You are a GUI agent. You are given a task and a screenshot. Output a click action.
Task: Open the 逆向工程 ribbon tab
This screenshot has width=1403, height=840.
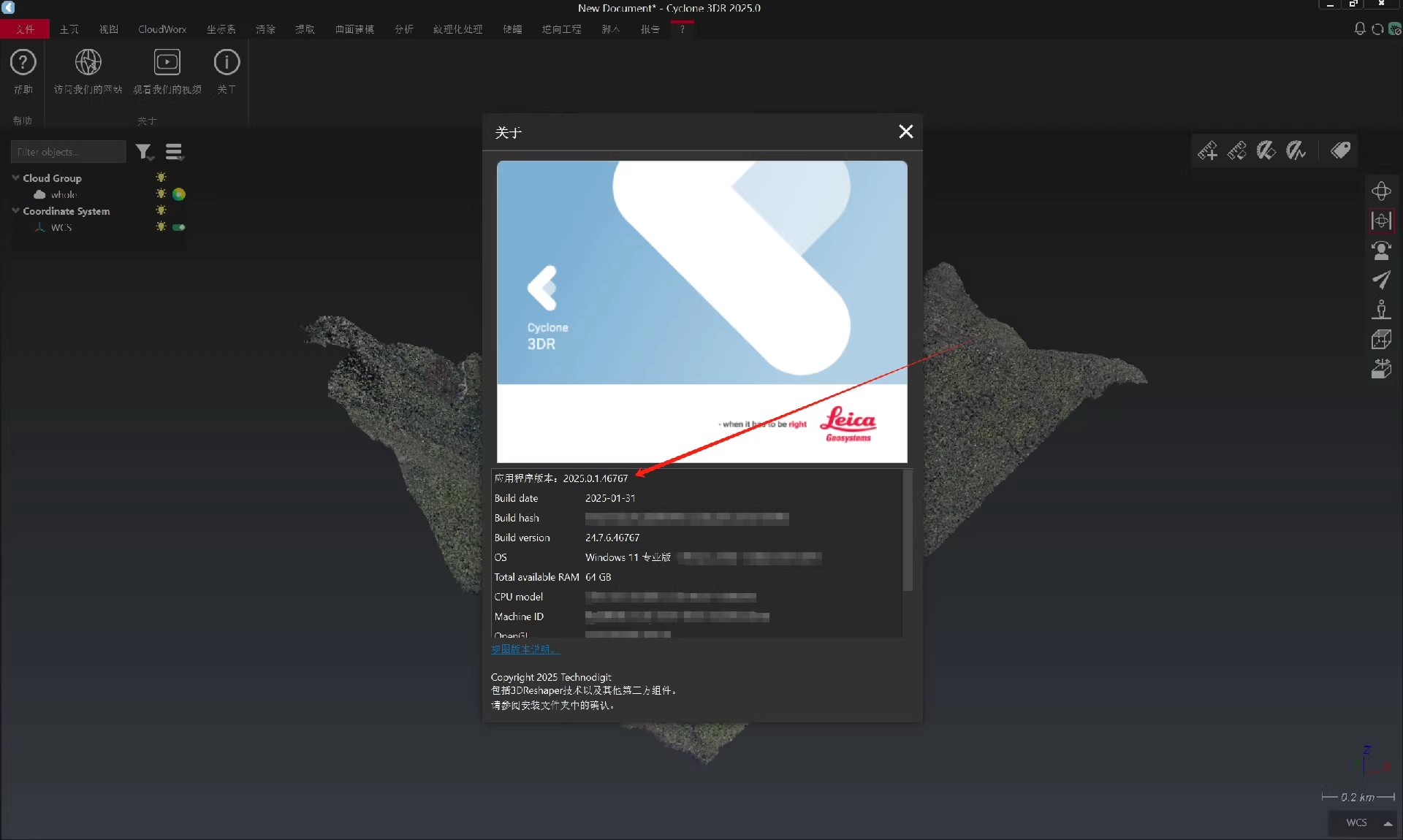561,29
